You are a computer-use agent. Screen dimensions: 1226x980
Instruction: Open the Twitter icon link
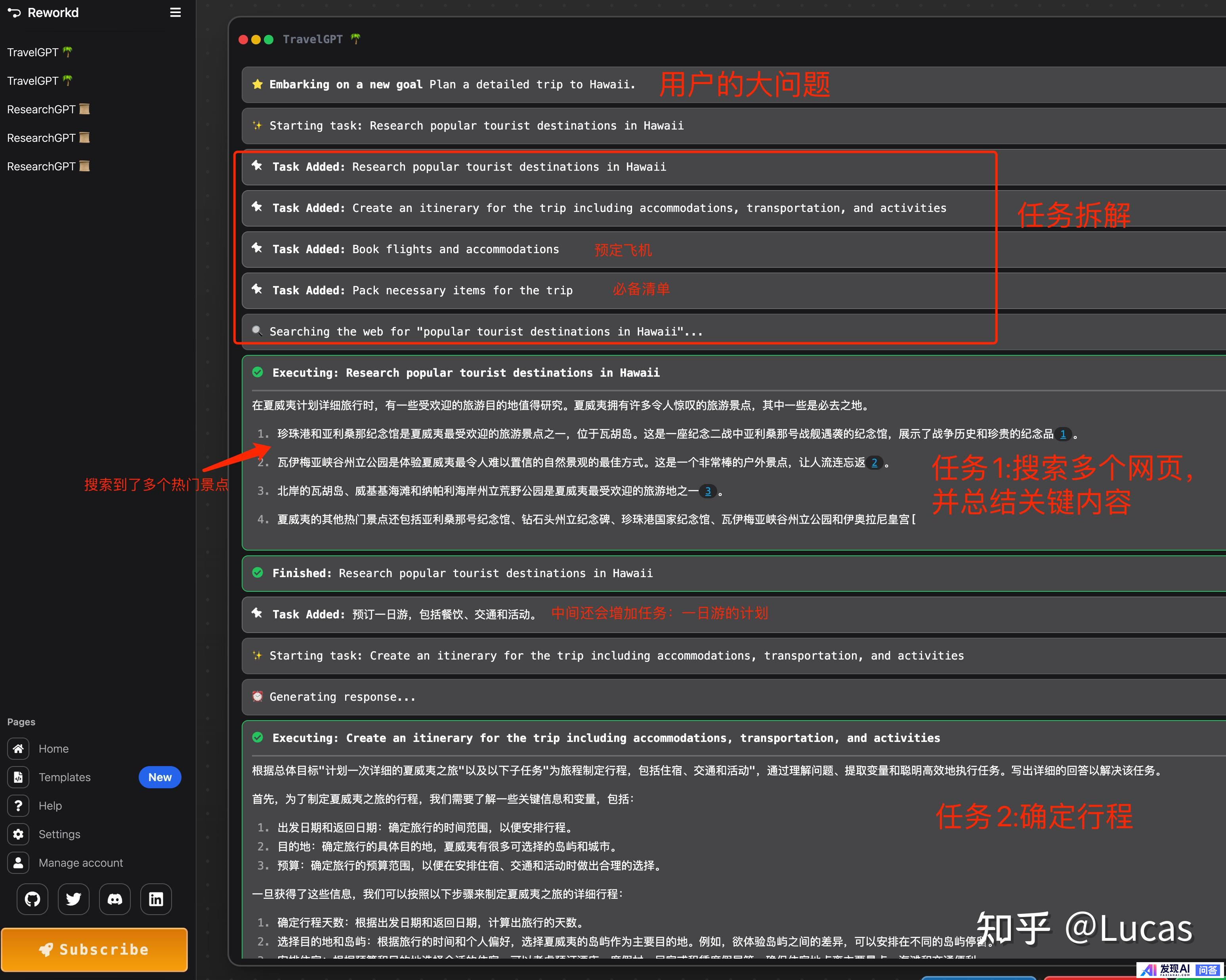tap(73, 899)
